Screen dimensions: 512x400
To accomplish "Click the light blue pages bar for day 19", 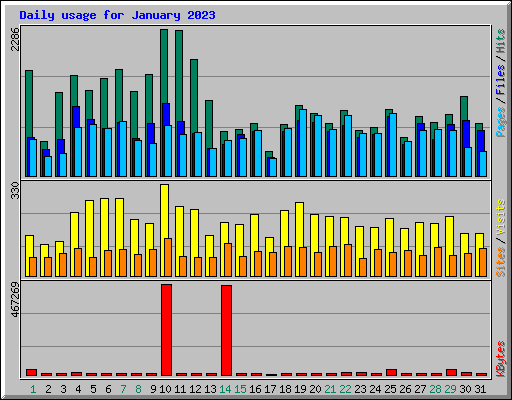I will click(x=303, y=143).
